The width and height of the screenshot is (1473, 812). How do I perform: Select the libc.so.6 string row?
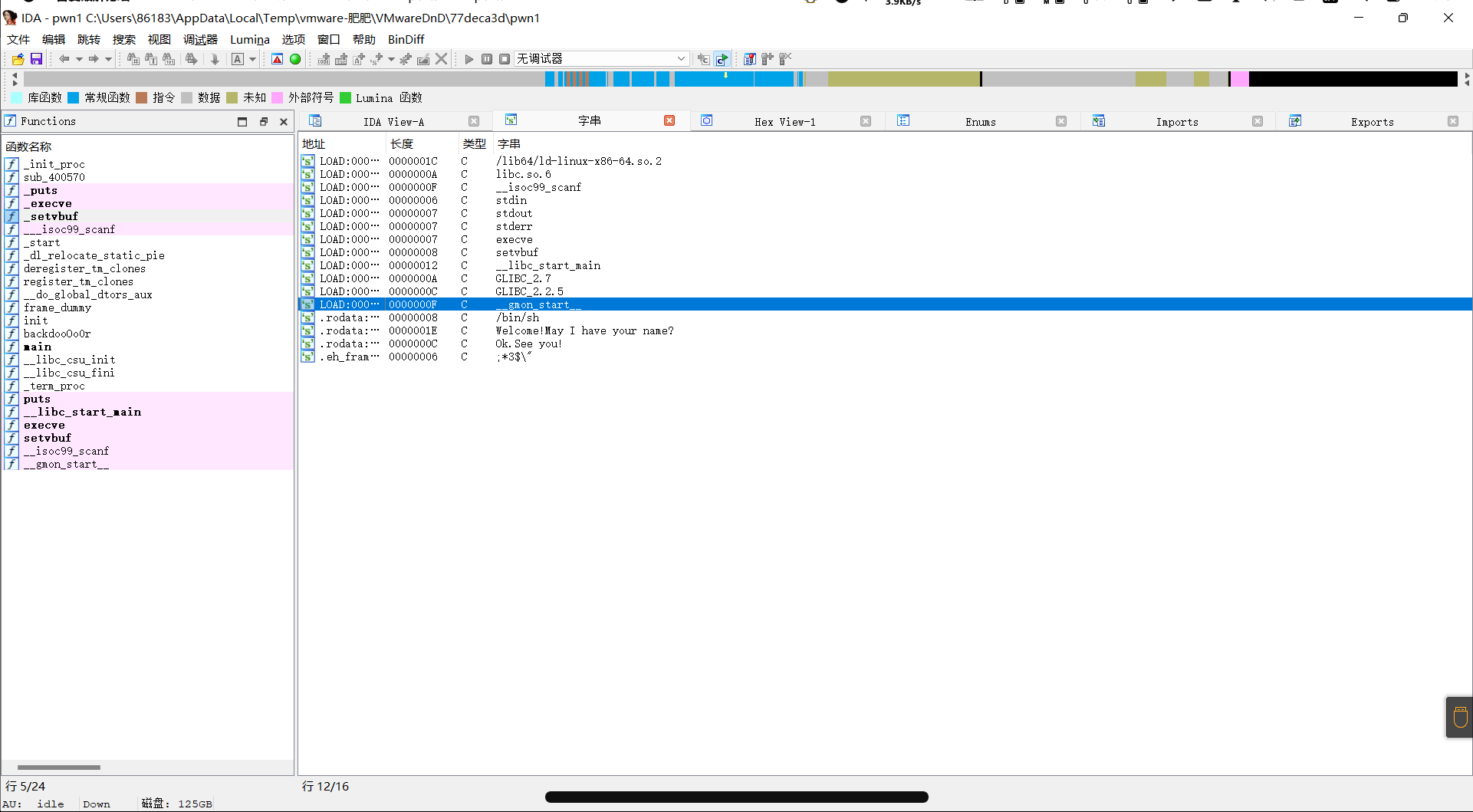885,174
